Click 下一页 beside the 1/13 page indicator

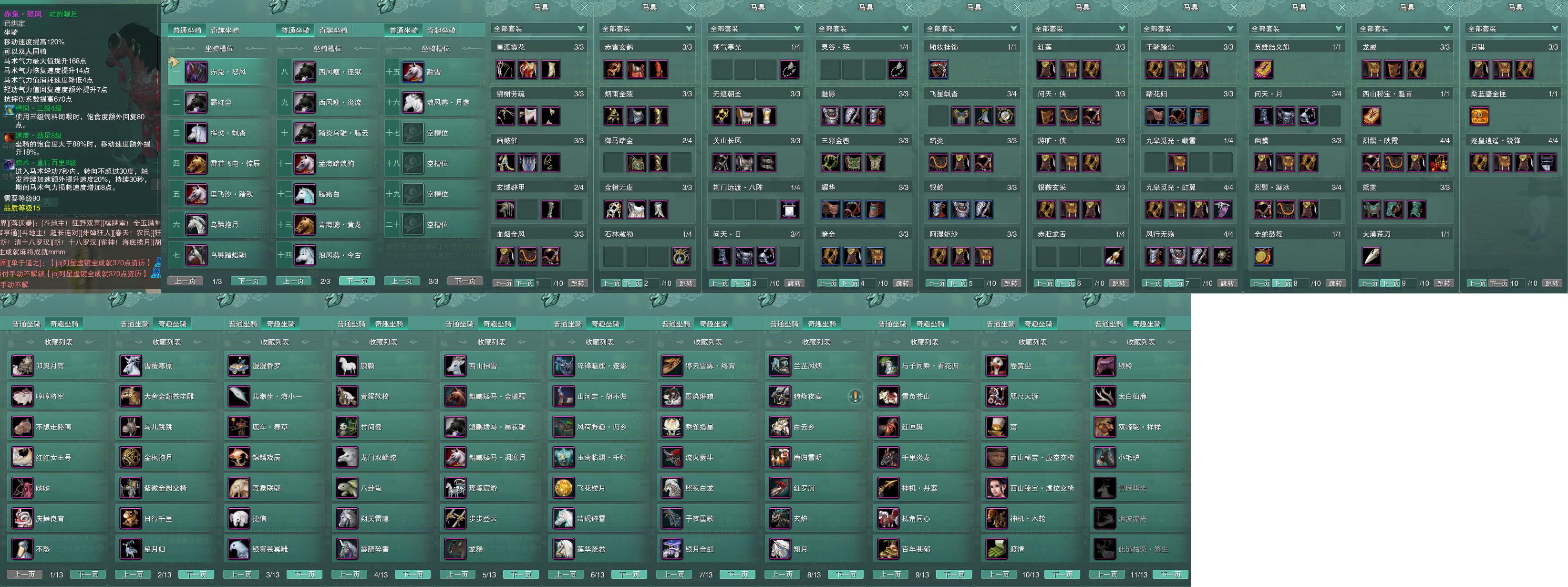pos(88,575)
